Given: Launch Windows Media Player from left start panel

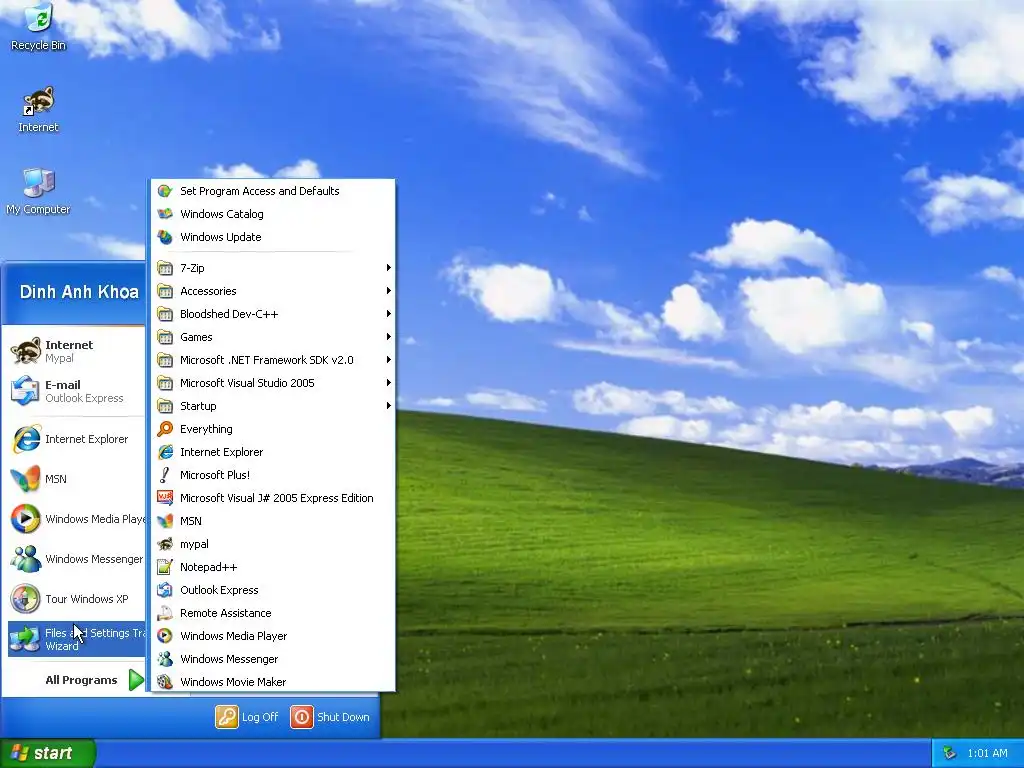Looking at the screenshot, I should coord(77,519).
